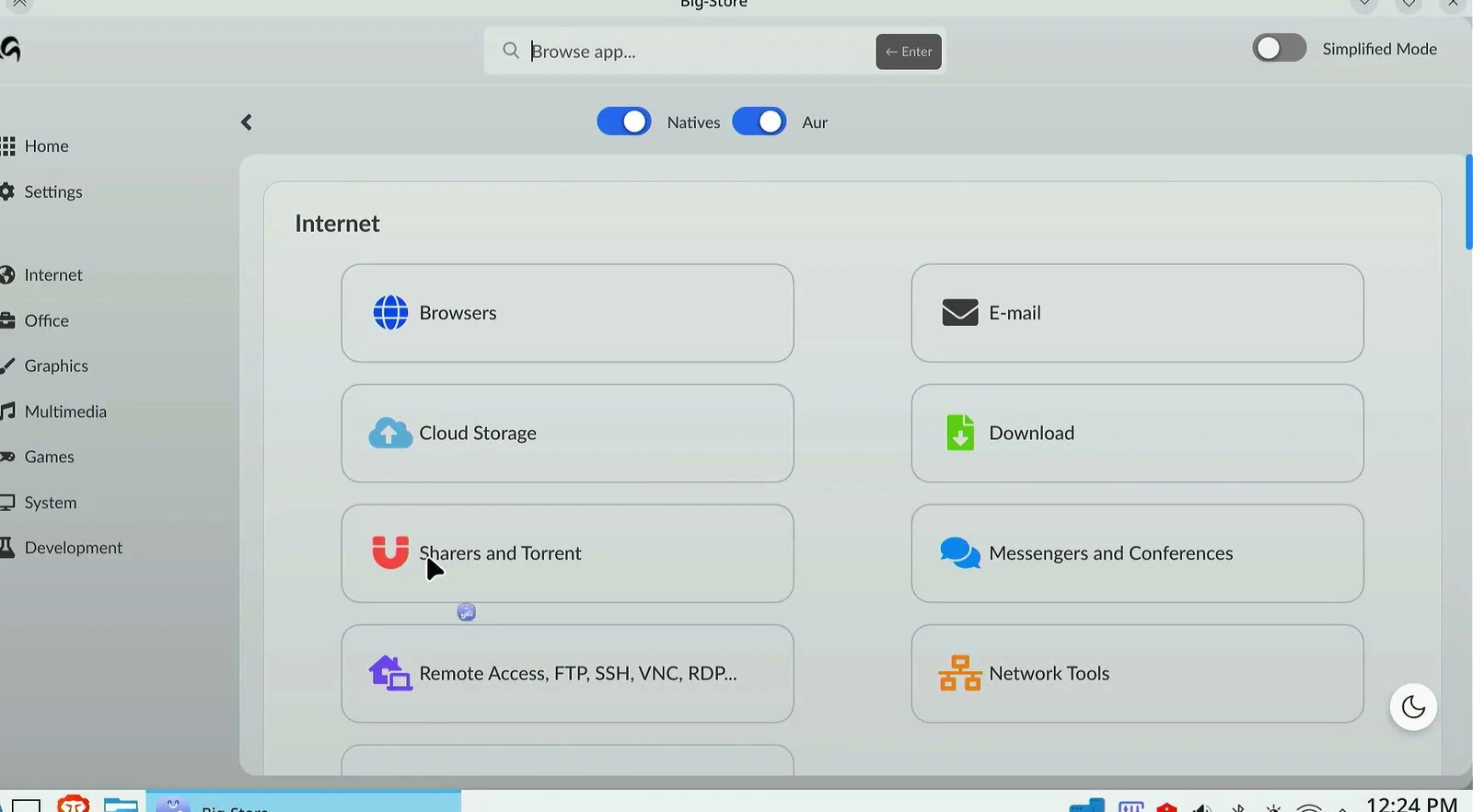The image size is (1473, 812).
Task: Select Graphics in the sidebar
Action: pos(55,365)
